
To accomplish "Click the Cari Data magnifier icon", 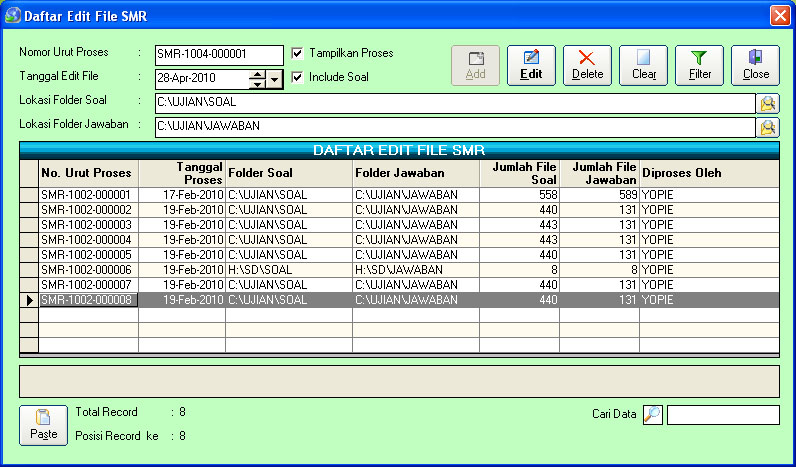I will pyautogui.click(x=652, y=415).
